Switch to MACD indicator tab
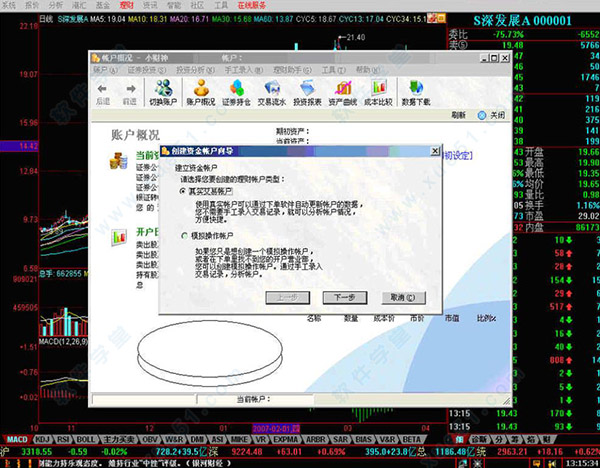 18,439
